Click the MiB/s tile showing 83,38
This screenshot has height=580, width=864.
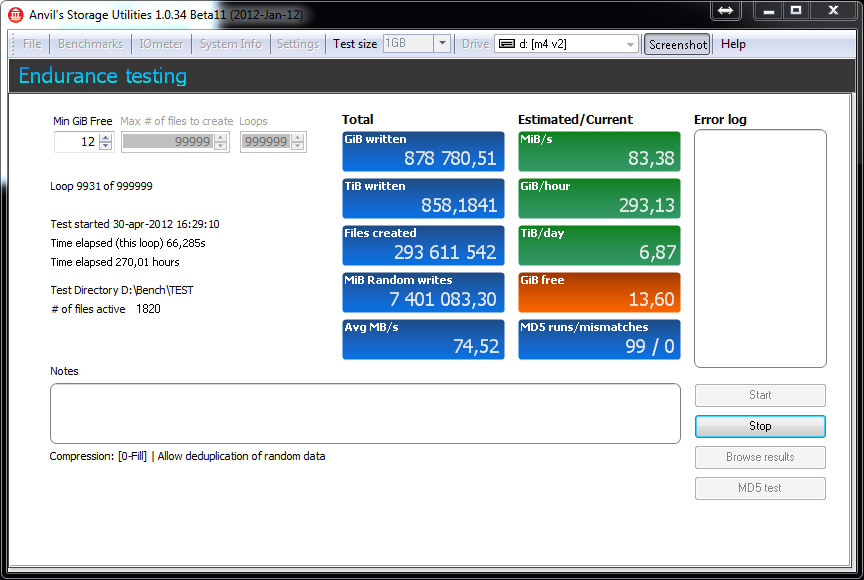pos(600,151)
